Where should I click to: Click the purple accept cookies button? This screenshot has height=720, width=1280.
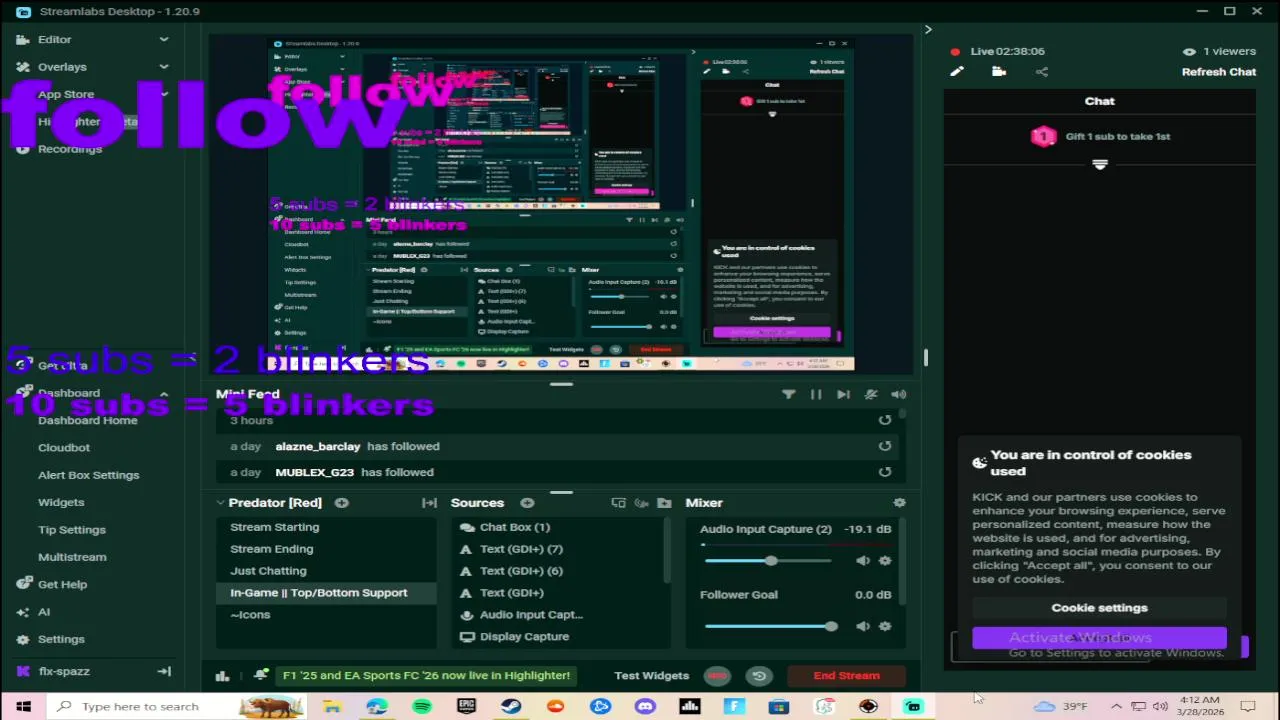click(x=1099, y=637)
